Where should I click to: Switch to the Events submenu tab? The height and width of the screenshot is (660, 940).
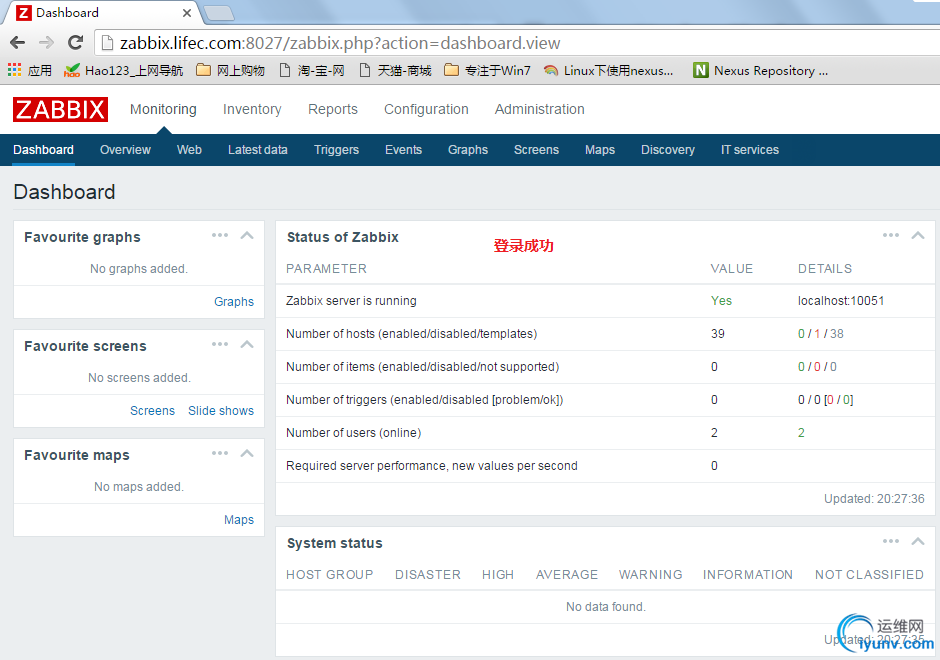[x=403, y=150]
